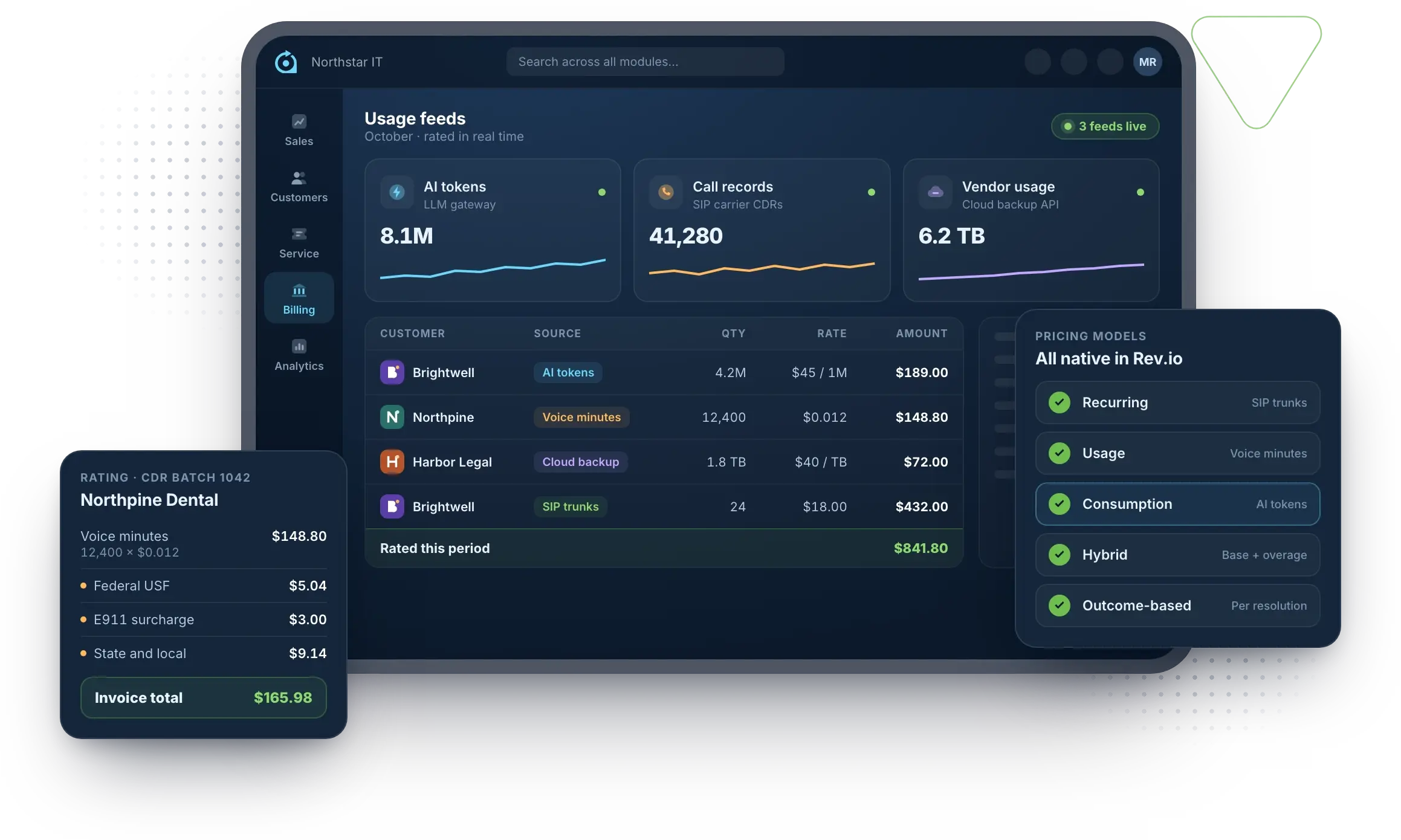1401x840 pixels.
Task: Click the 12,400 quantity cell
Action: [x=723, y=417]
